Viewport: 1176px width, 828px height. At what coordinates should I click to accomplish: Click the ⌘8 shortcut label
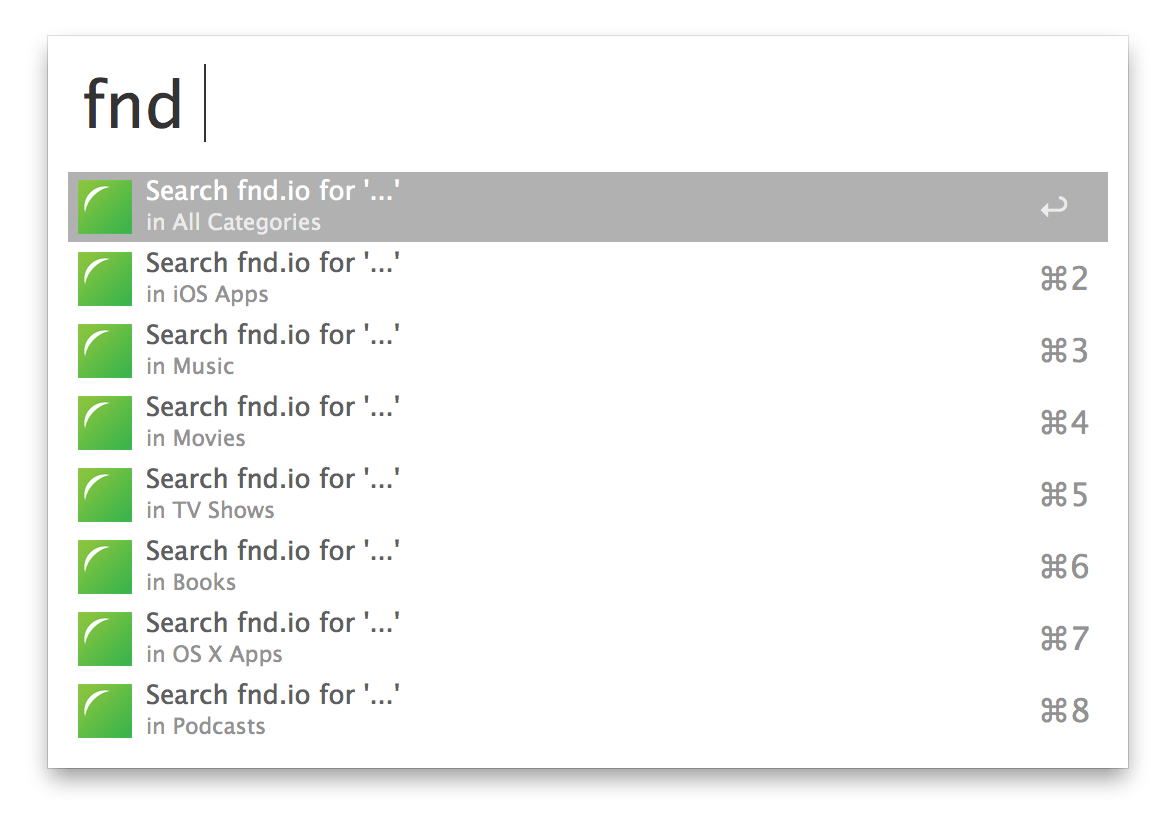1064,711
